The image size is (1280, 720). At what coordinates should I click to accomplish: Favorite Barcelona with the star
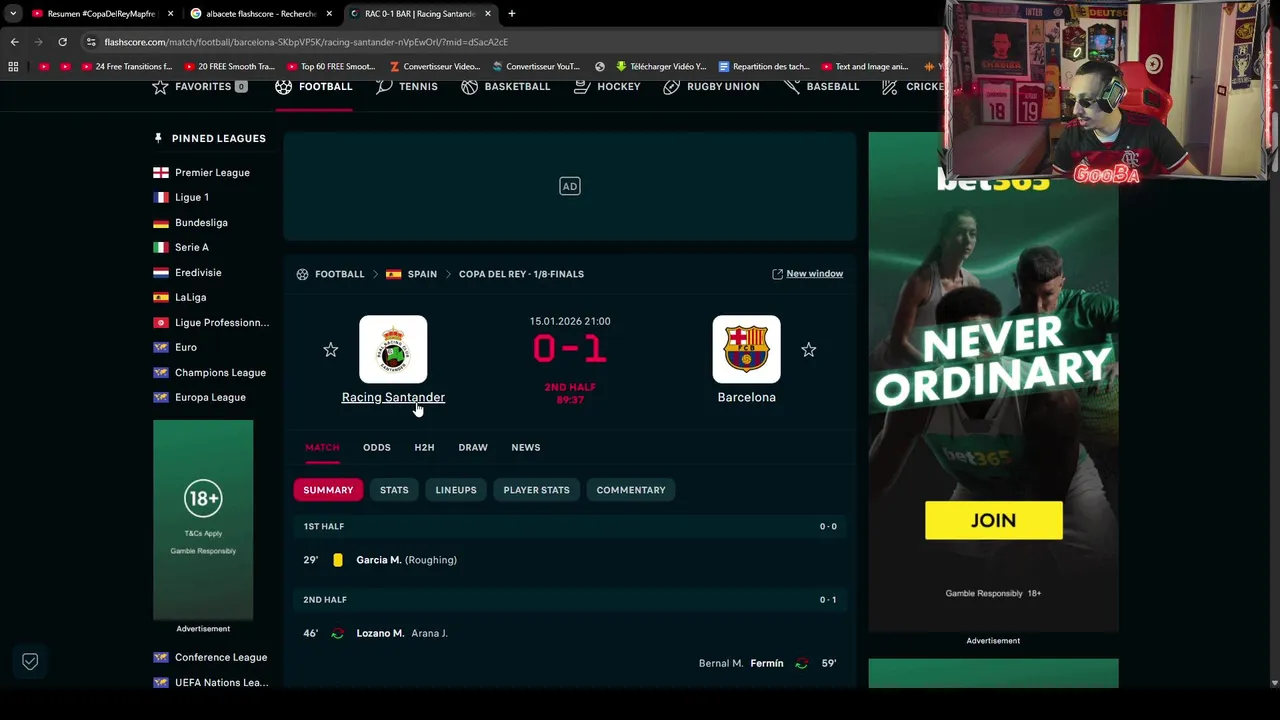coord(809,350)
